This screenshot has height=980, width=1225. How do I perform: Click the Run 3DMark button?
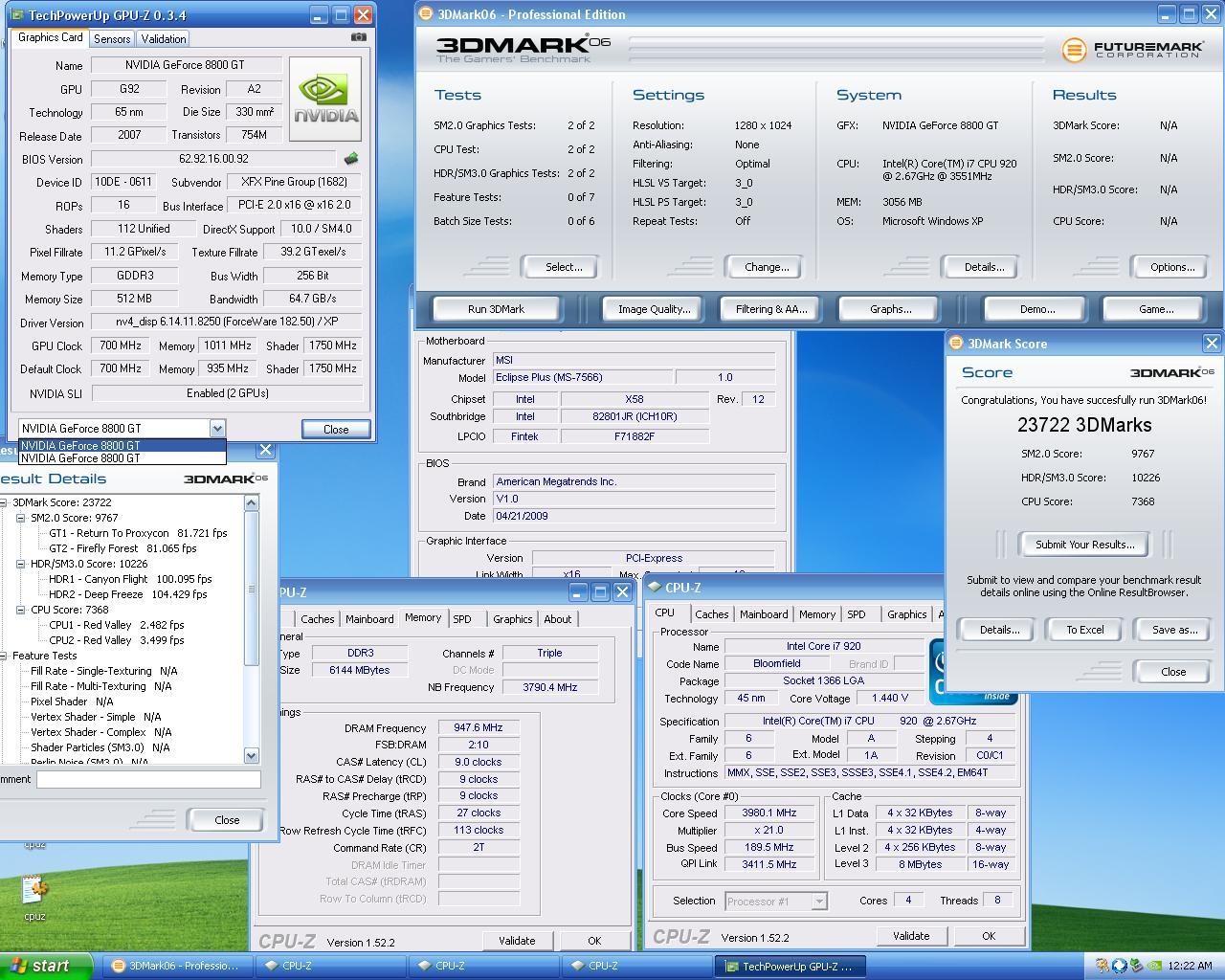coord(496,309)
